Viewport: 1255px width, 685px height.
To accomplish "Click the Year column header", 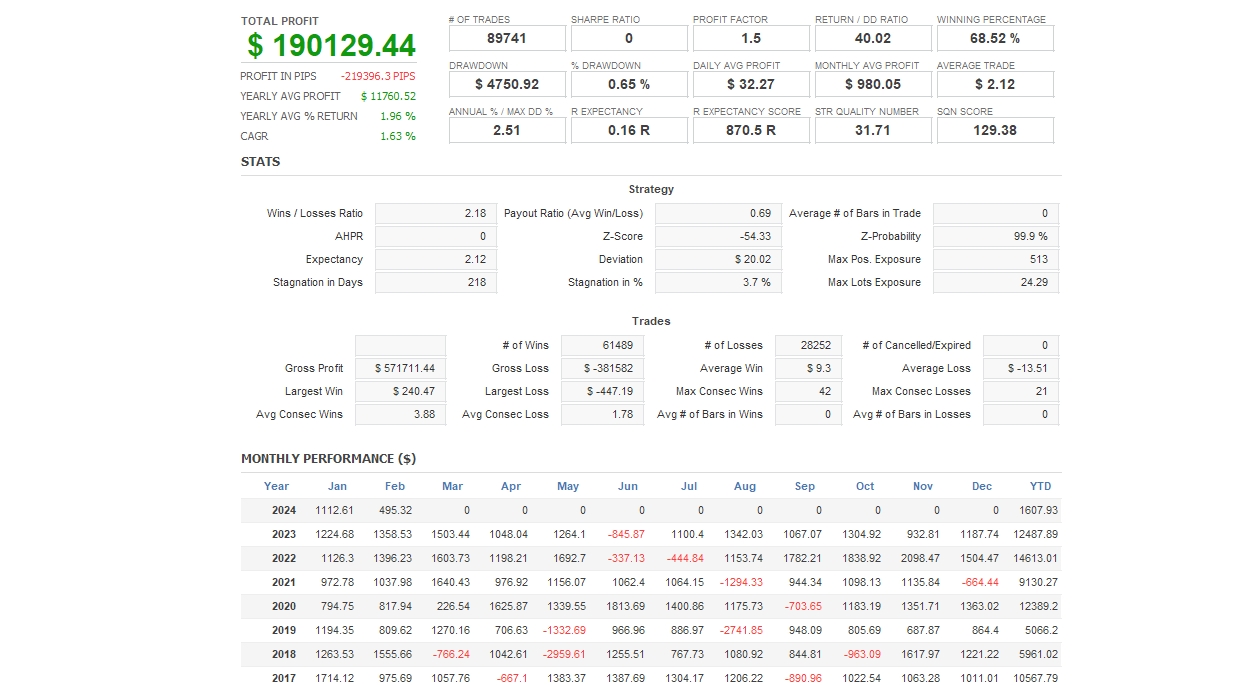I will [x=276, y=486].
